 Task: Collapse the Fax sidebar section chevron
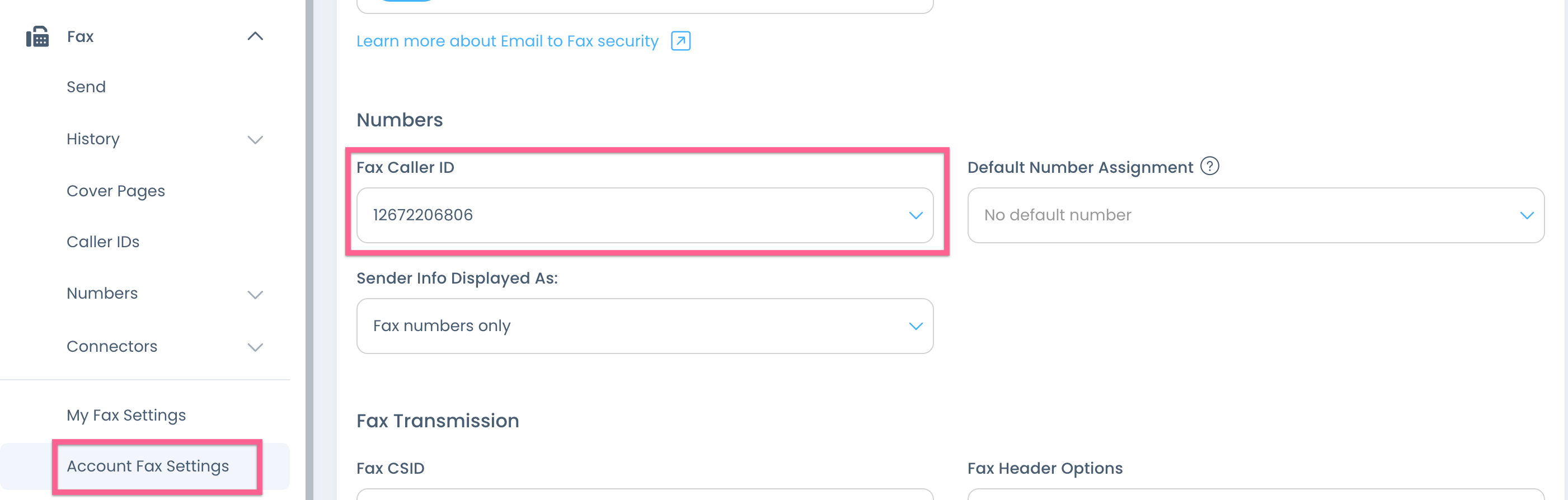click(x=255, y=36)
